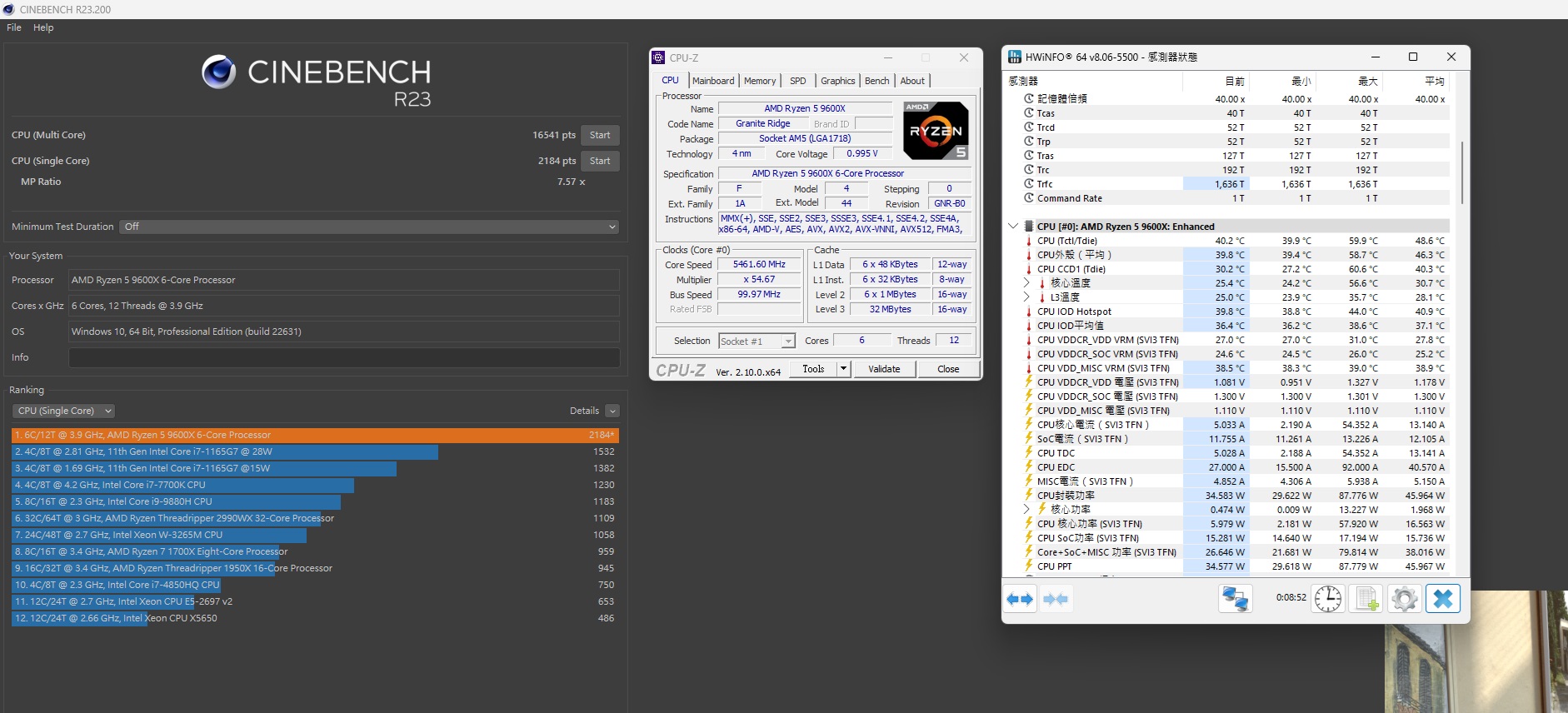Screen dimensions: 1568x713
Task: Expand the 核心溫度 row in HWiNFO
Action: pyautogui.click(x=1026, y=283)
